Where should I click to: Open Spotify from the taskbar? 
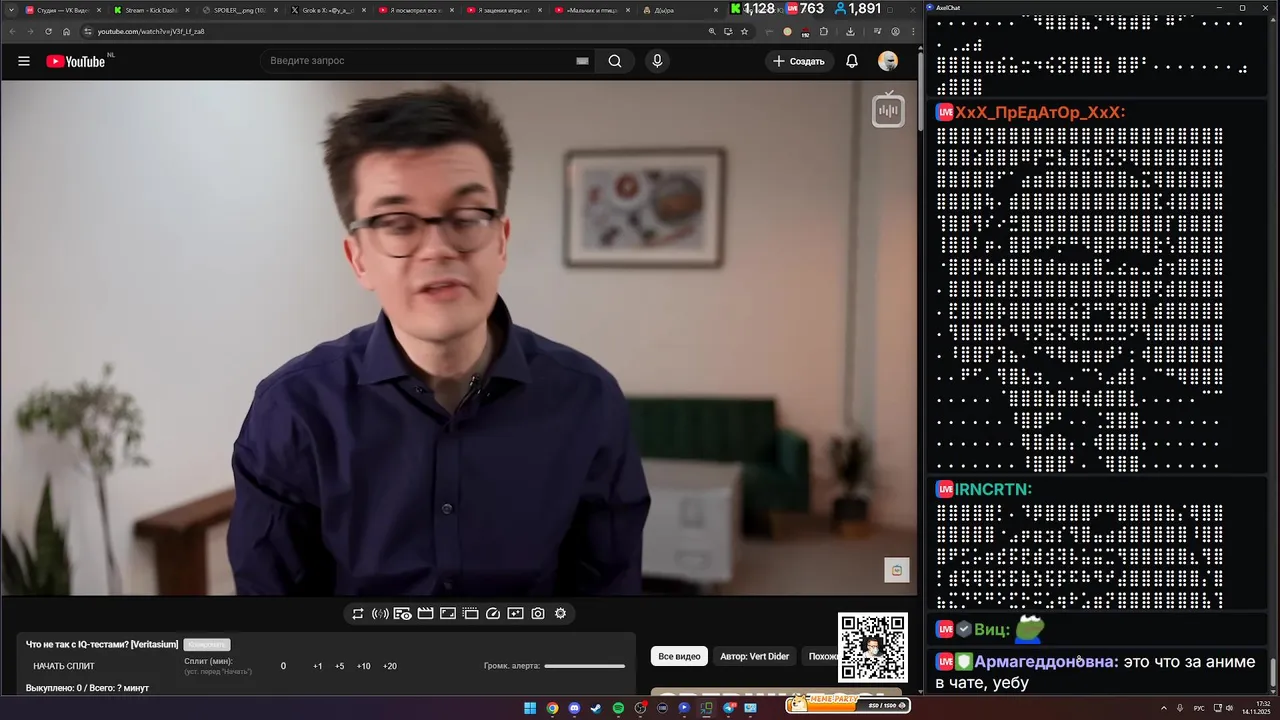618,708
